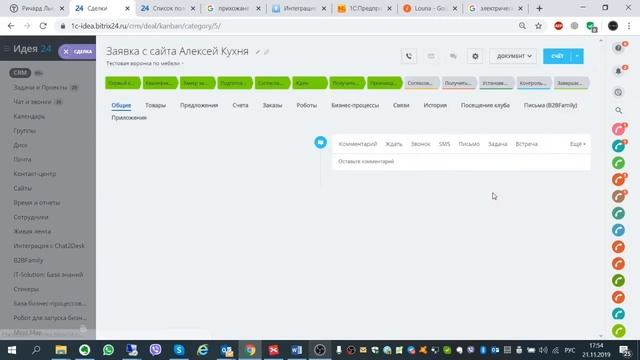Viewport: 640px width, 360px height.
Task: Open the Тестовая воронка по мебели pipeline selector
Action: point(145,63)
